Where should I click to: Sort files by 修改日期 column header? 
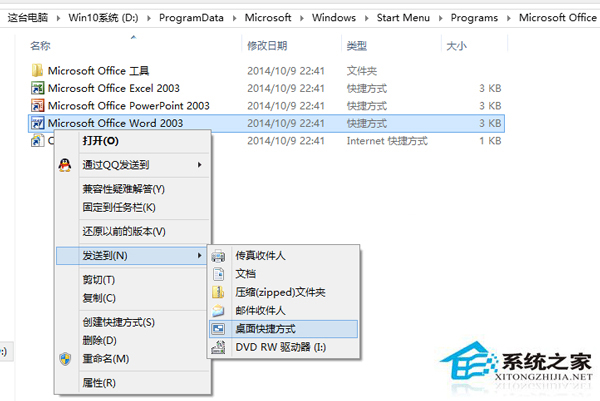(x=266, y=46)
